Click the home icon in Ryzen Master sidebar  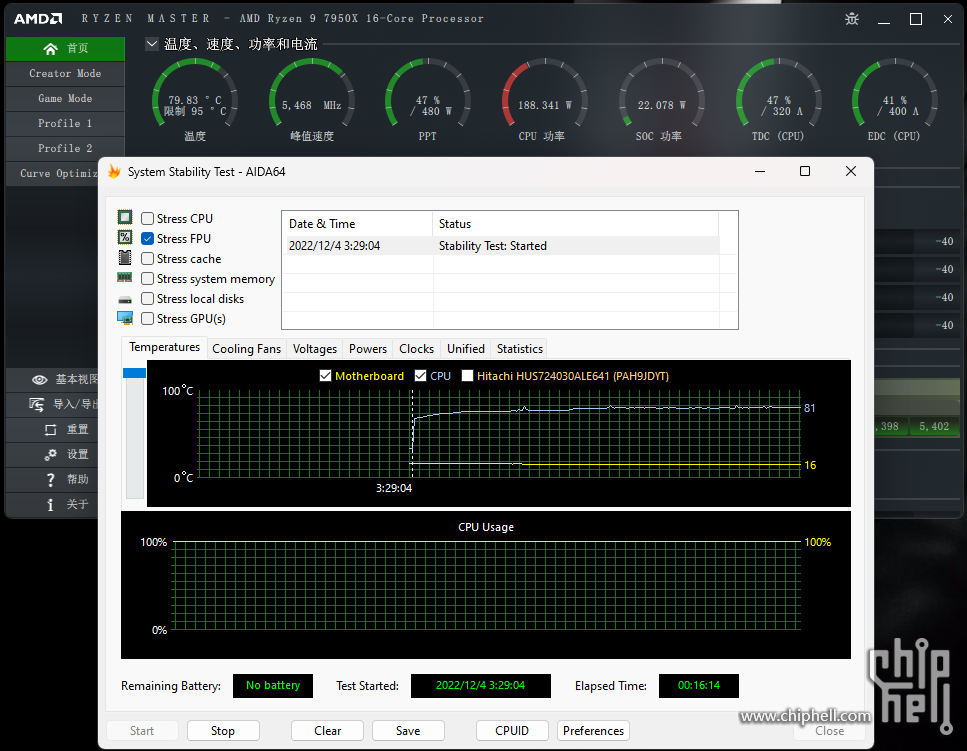tap(51, 49)
